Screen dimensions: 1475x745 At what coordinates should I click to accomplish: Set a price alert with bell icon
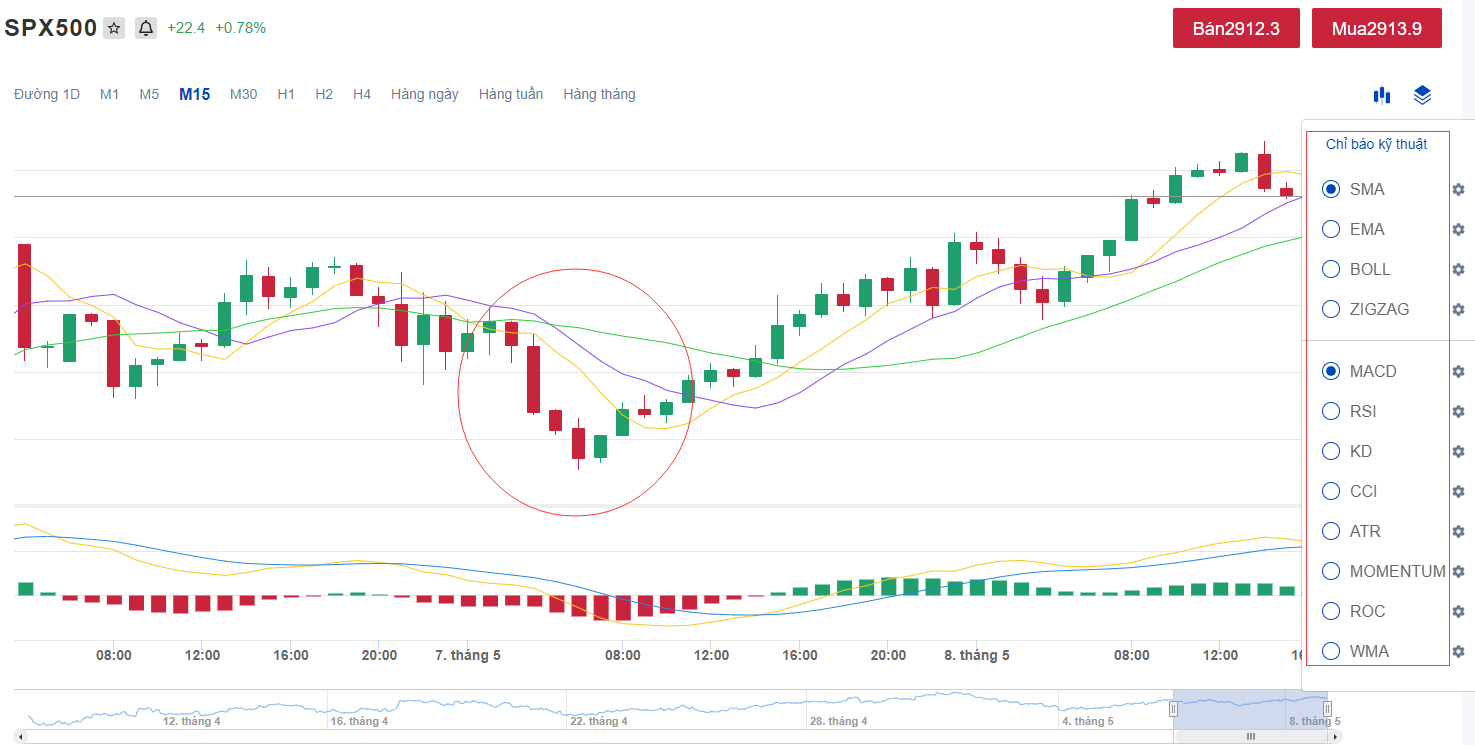click(x=146, y=28)
